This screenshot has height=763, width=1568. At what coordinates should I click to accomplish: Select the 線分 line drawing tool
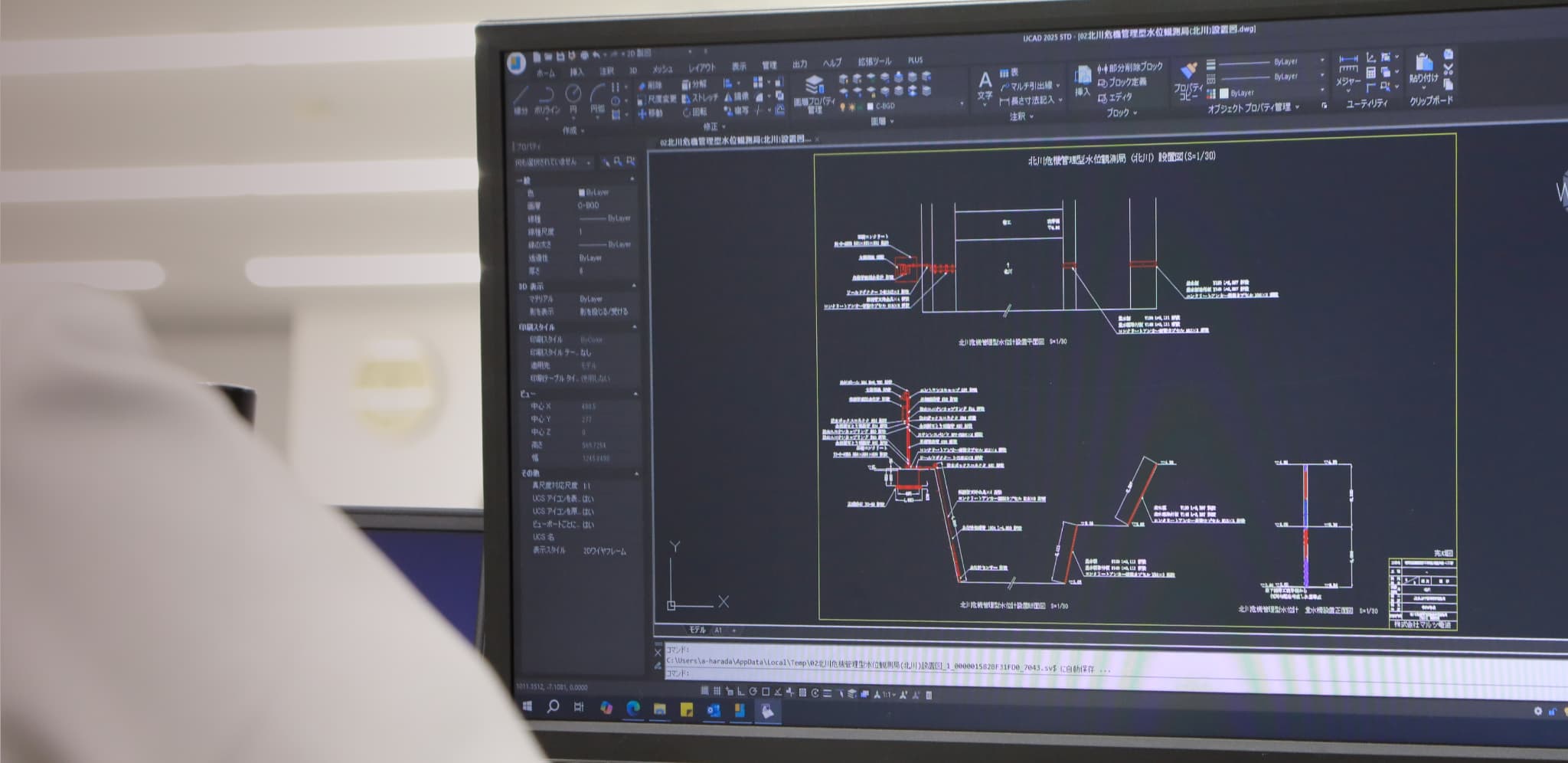pos(521,97)
